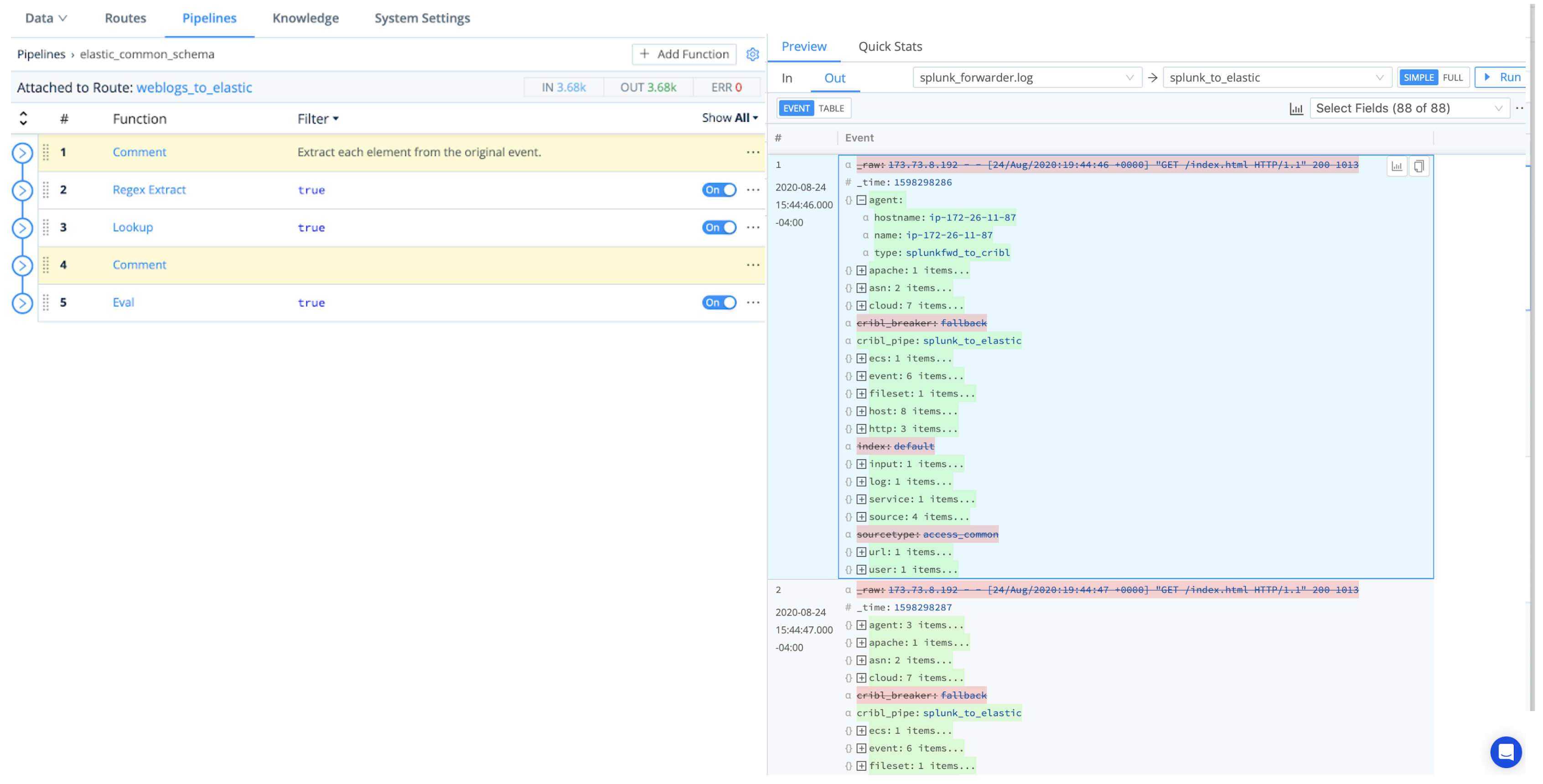Expand the row 4 Comment arrow

(x=22, y=265)
